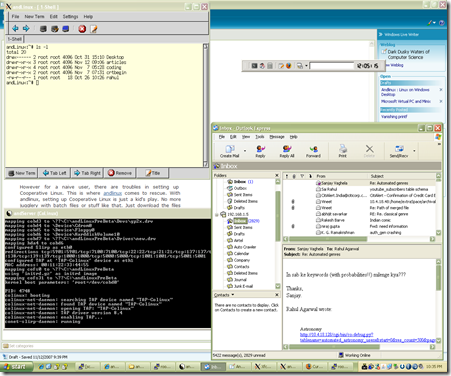The image size is (451, 376).
Task: Open email from Sai Rahul
Action: (359, 189)
